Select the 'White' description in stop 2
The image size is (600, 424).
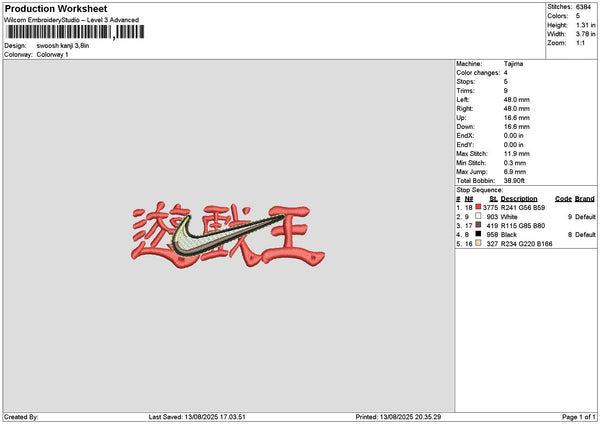(509, 217)
